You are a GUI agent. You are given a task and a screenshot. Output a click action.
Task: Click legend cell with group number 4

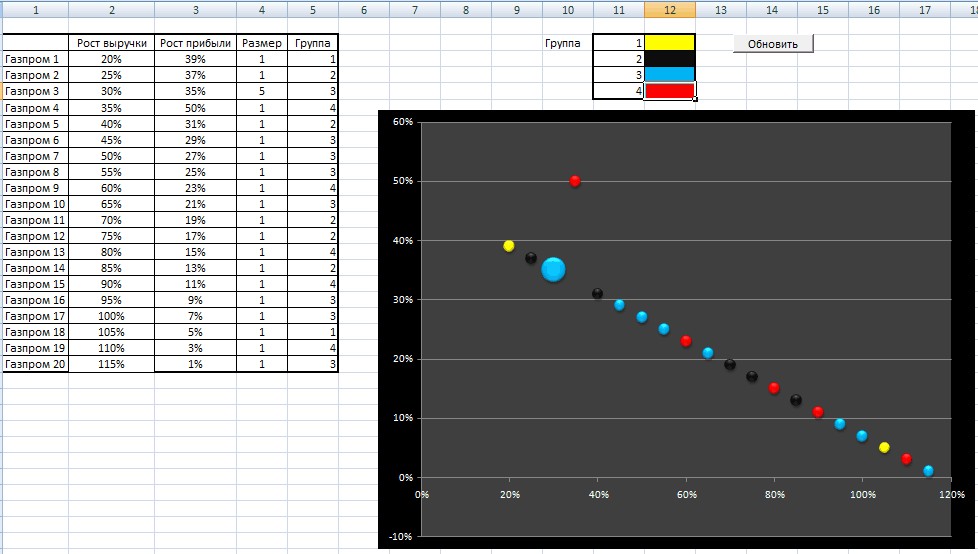pos(619,91)
